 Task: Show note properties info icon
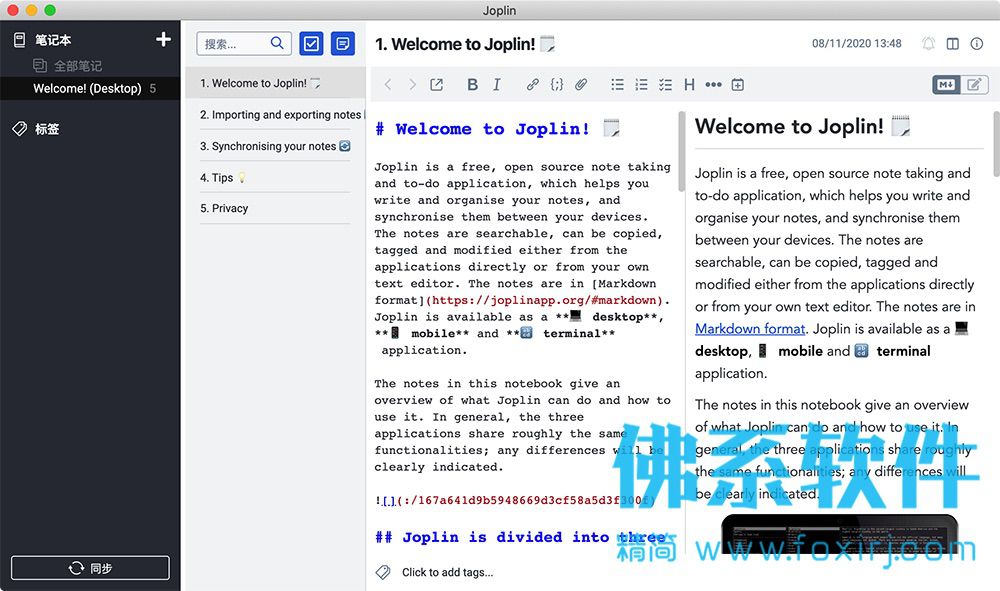[976, 43]
